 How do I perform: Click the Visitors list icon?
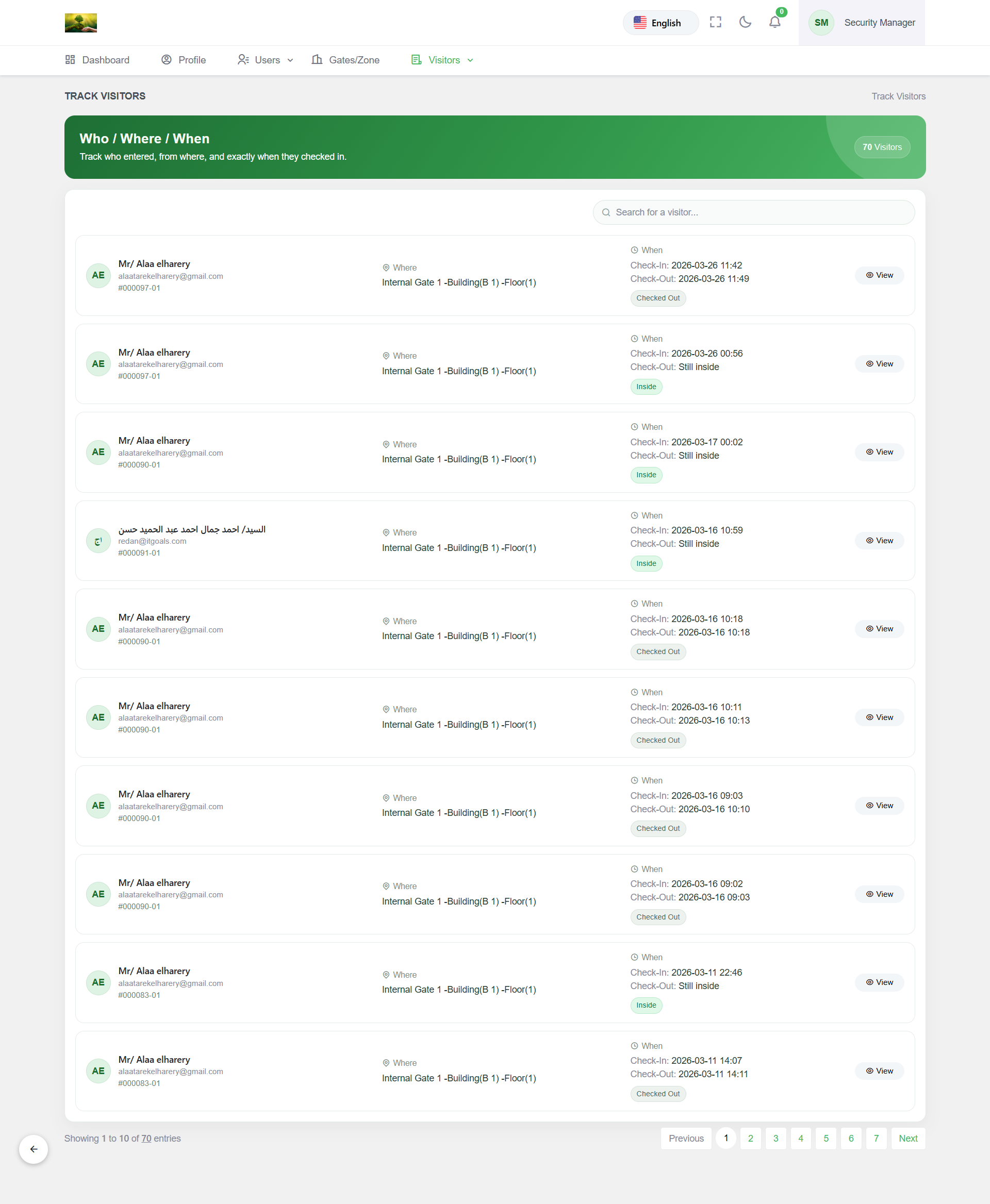click(416, 60)
